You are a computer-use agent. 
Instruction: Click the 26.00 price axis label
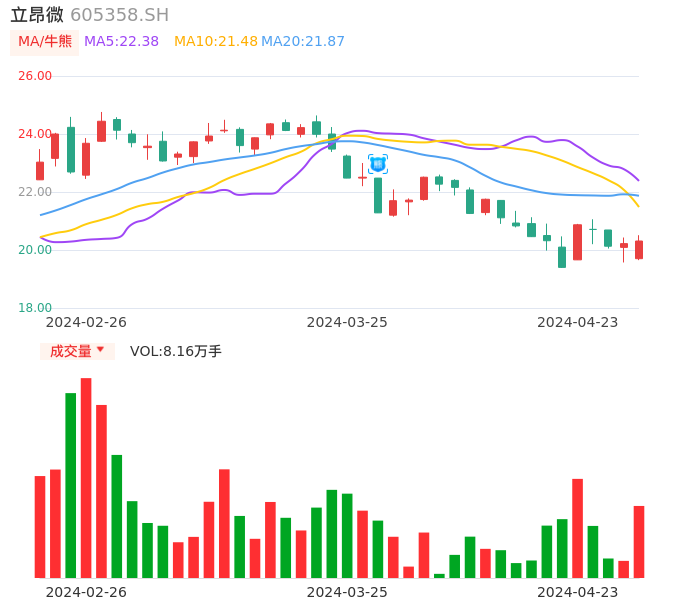click(35, 76)
